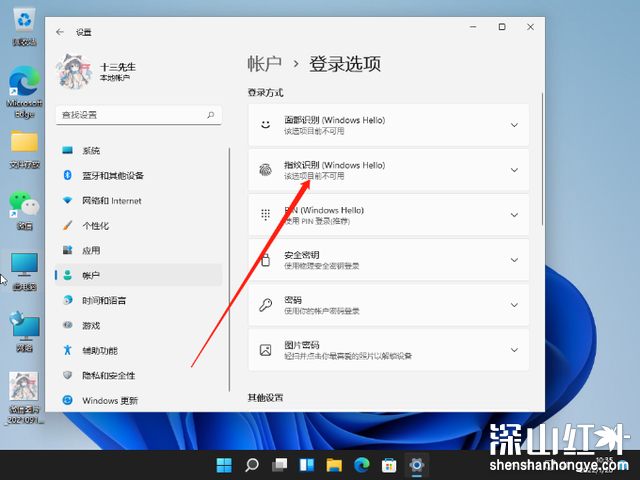Open Recycle Bin desktop icon

tap(24, 27)
